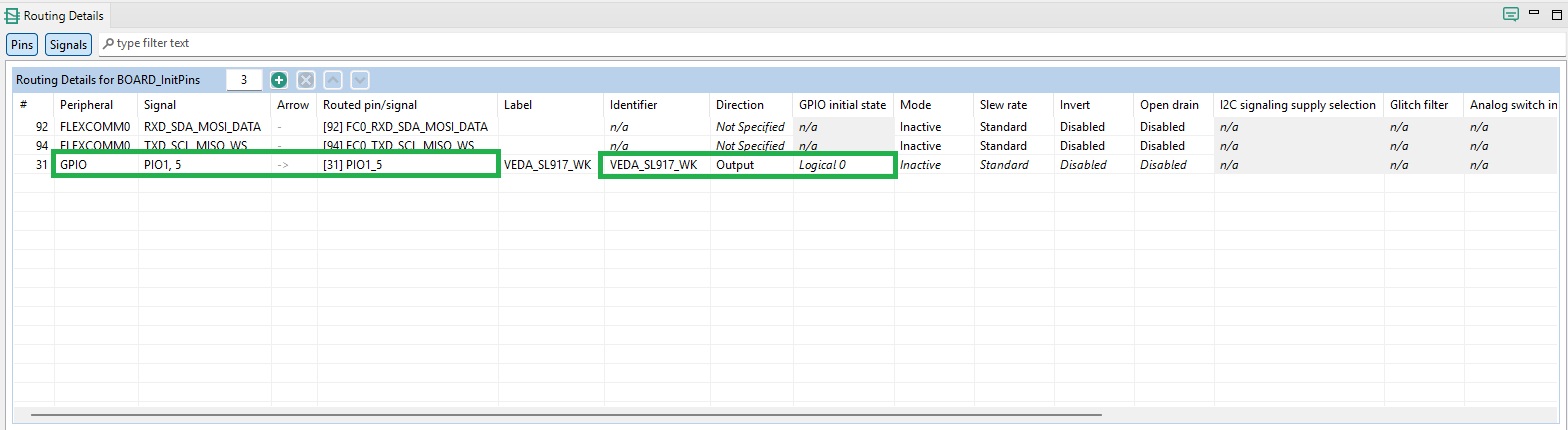1568x430 pixels.
Task: Open Mode cell Inactive in row 92
Action: click(x=934, y=127)
